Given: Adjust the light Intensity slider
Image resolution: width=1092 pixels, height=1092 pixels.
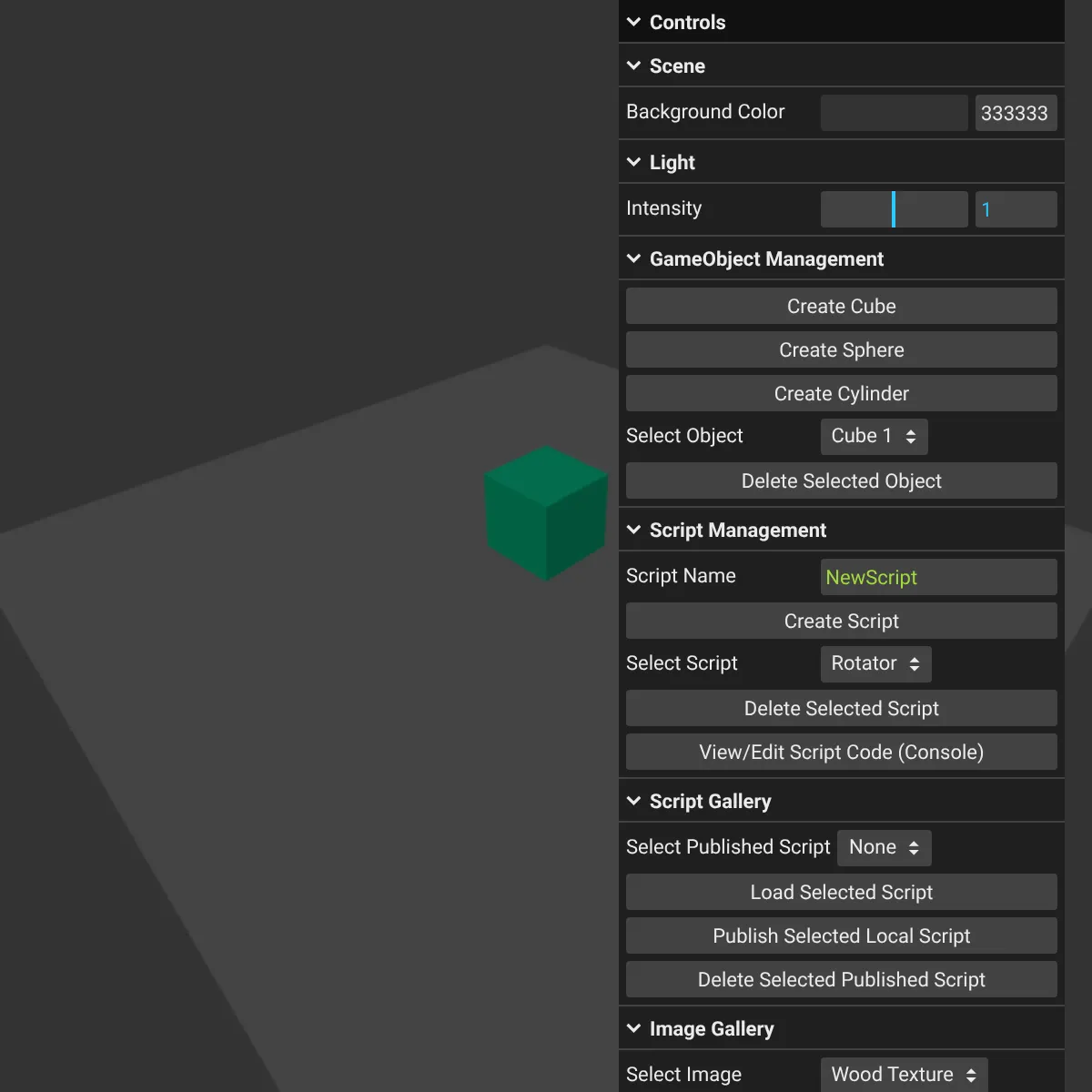Looking at the screenshot, I should pyautogui.click(x=894, y=208).
